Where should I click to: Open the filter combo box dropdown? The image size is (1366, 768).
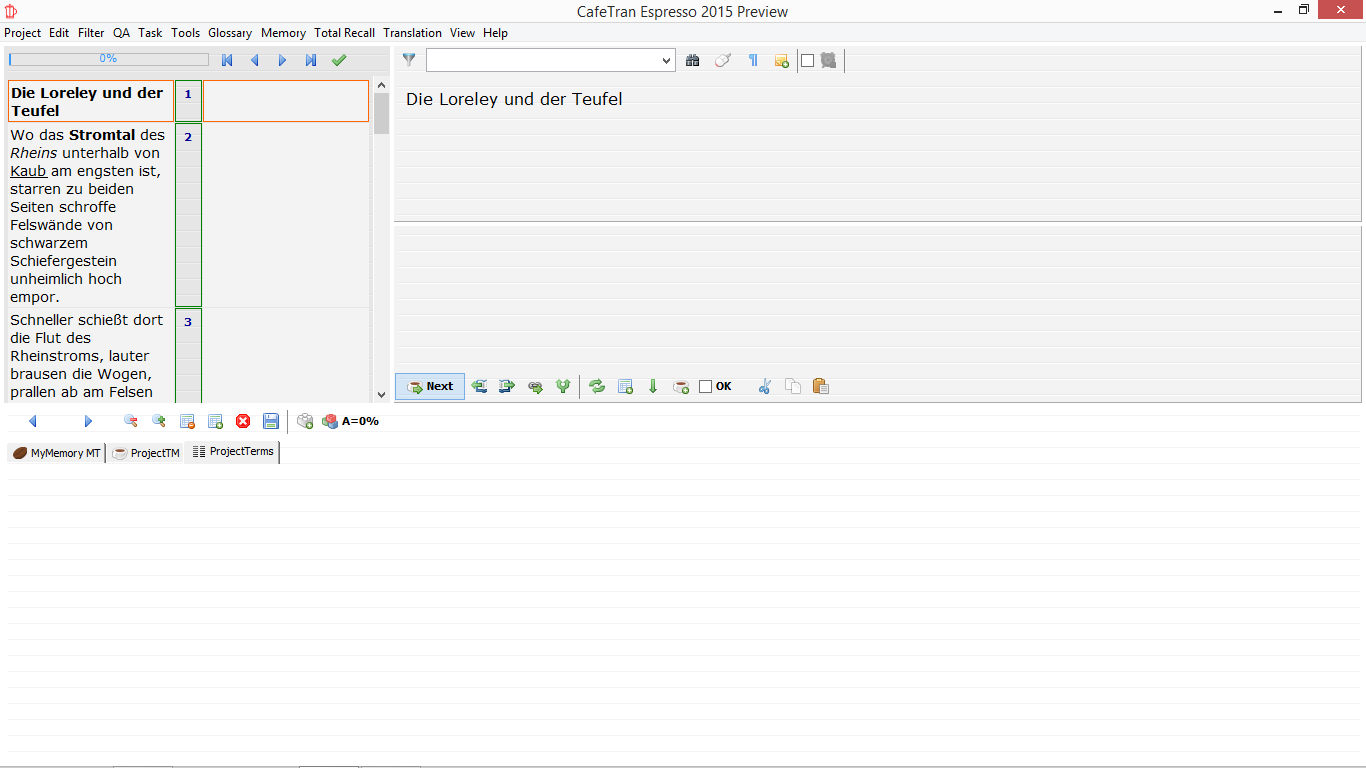[x=667, y=61]
